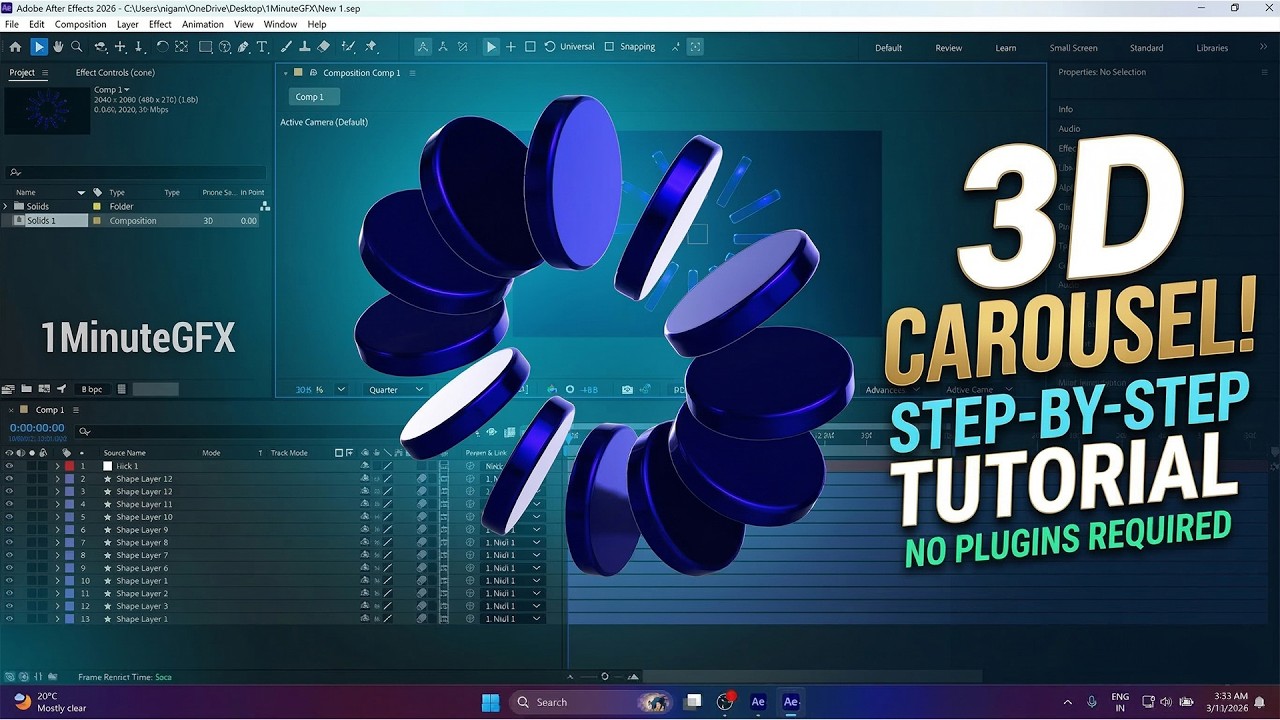Select the Selection arrow tool
This screenshot has height=720, width=1280.
(x=39, y=47)
